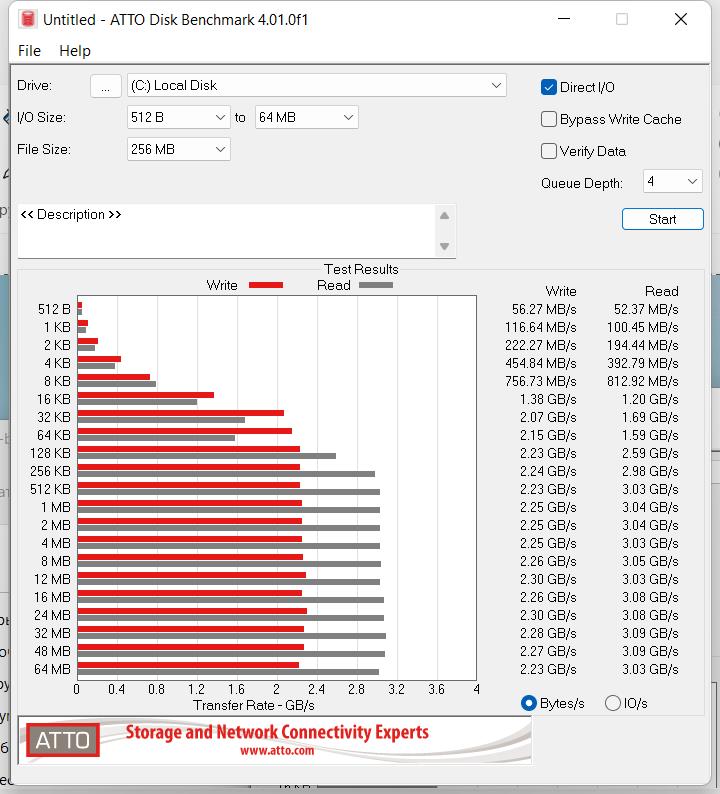Open the www.atto.com link in banner

(x=277, y=750)
